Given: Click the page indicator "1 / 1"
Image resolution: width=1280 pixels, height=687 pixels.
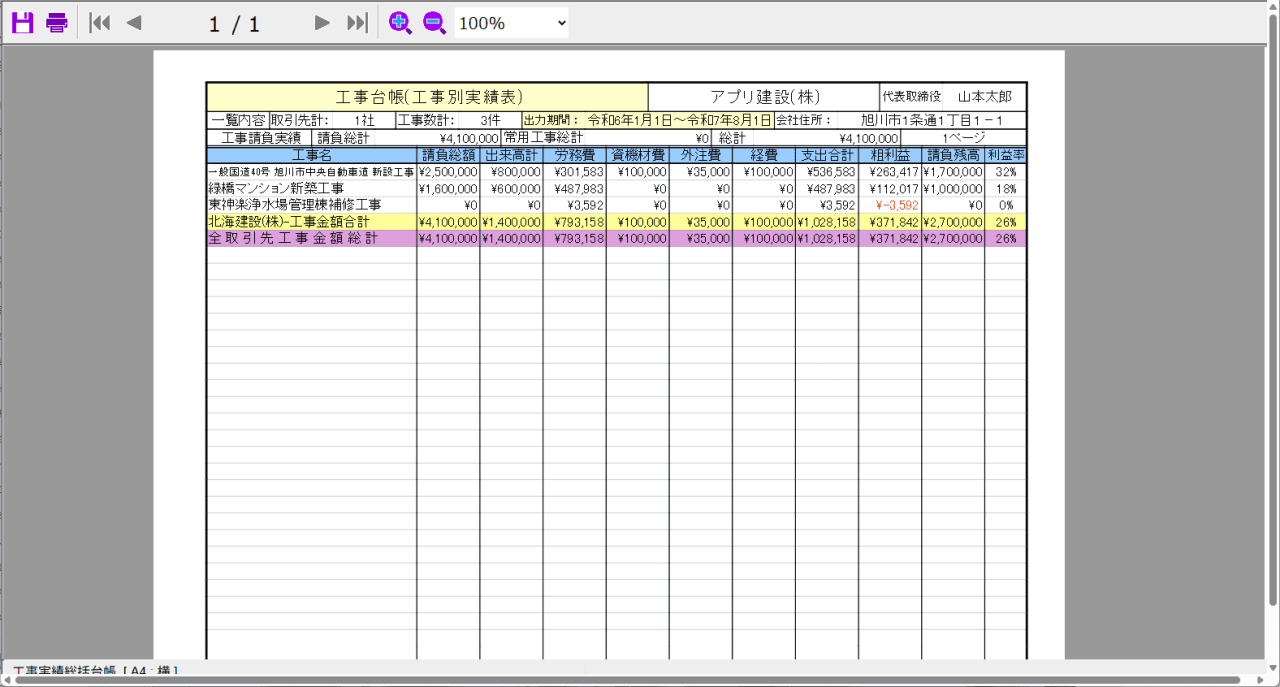Looking at the screenshot, I should (234, 24).
